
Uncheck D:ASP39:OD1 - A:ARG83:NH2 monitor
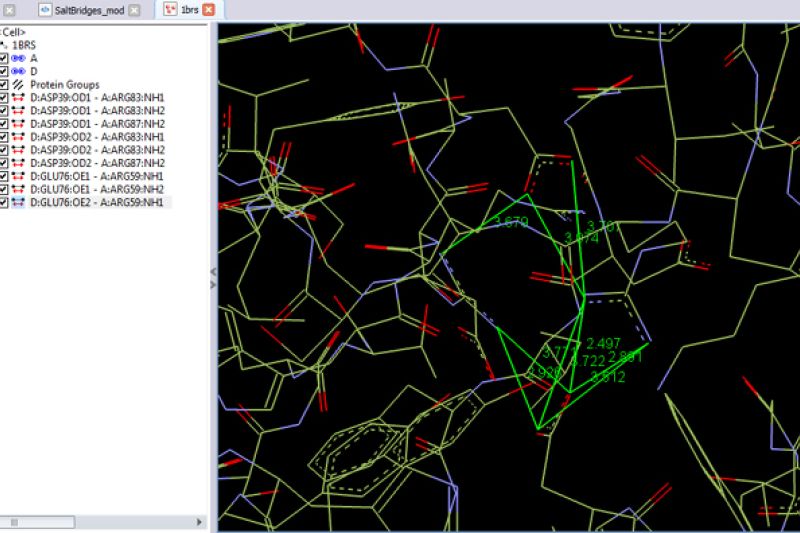4,111
